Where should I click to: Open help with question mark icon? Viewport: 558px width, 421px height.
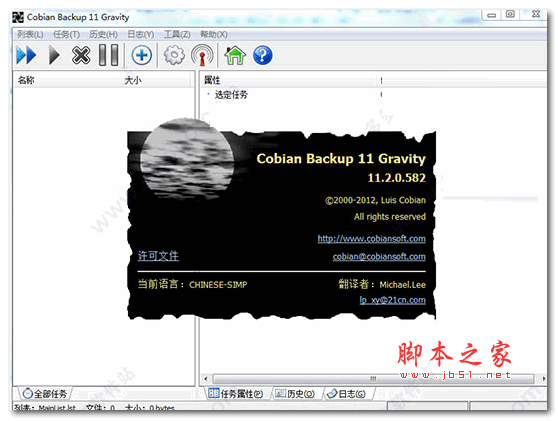click(263, 55)
